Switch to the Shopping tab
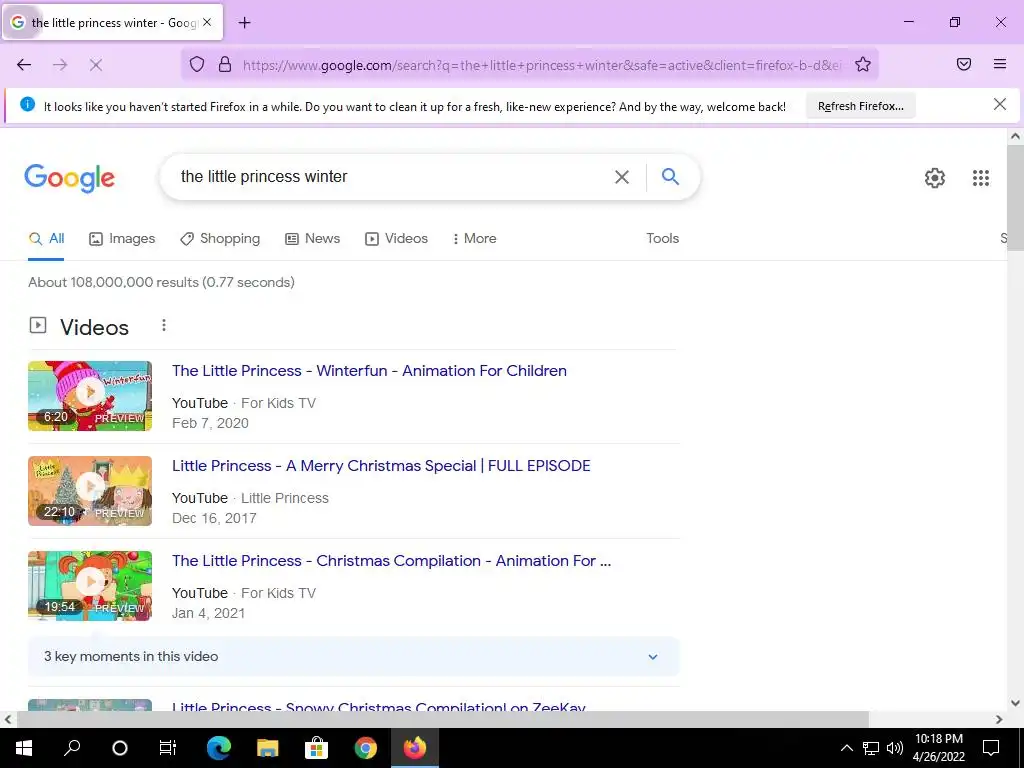Screen dimensions: 1024x768 pyautogui.click(x=220, y=238)
